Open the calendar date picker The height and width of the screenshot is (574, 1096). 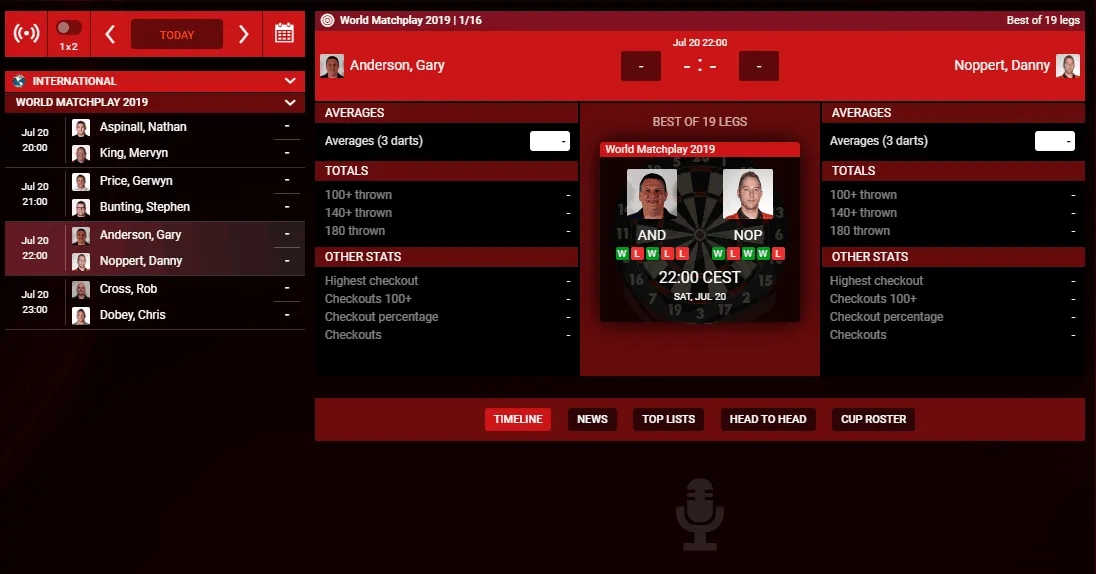click(x=284, y=34)
